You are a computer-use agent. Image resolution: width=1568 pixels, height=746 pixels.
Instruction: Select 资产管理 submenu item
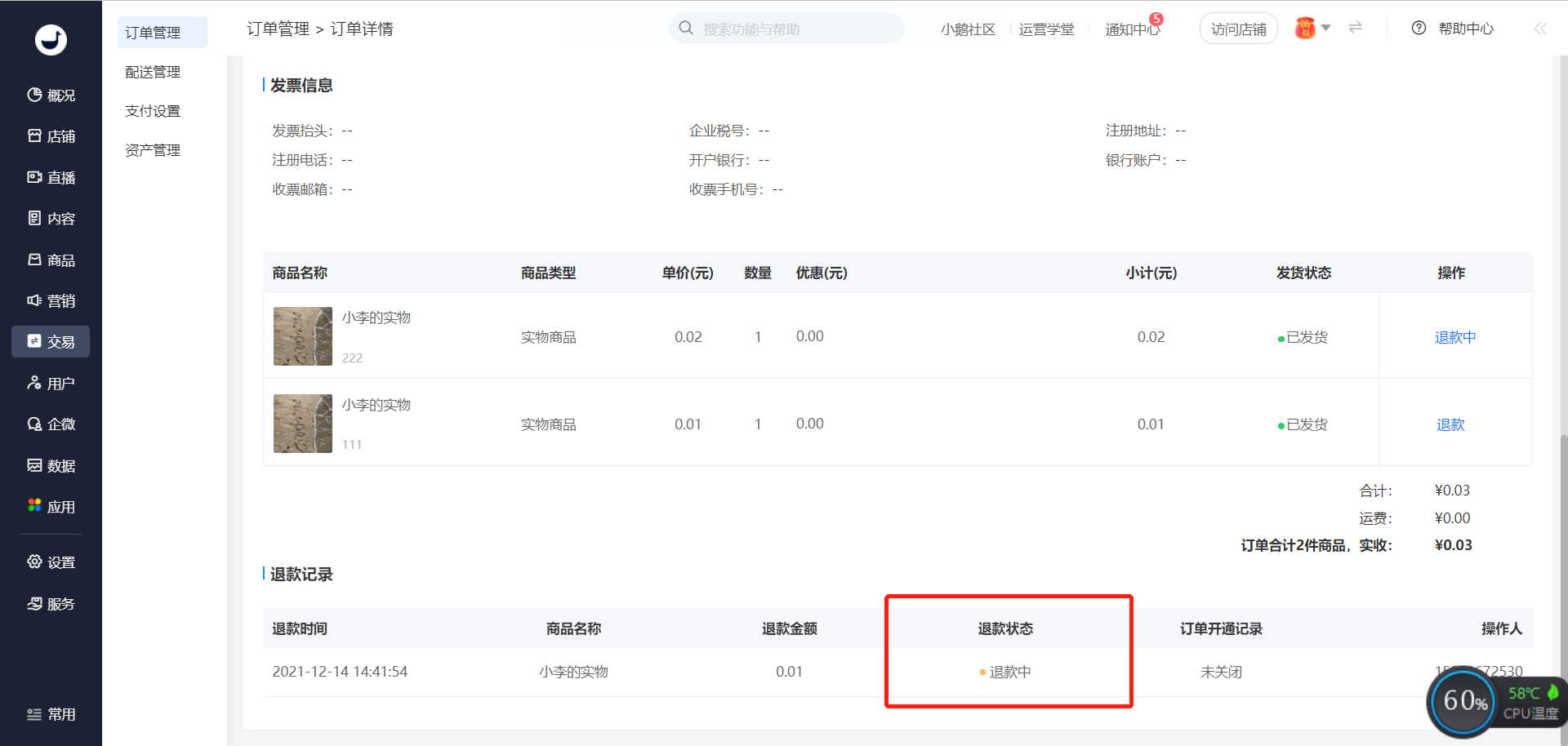pyautogui.click(x=153, y=150)
